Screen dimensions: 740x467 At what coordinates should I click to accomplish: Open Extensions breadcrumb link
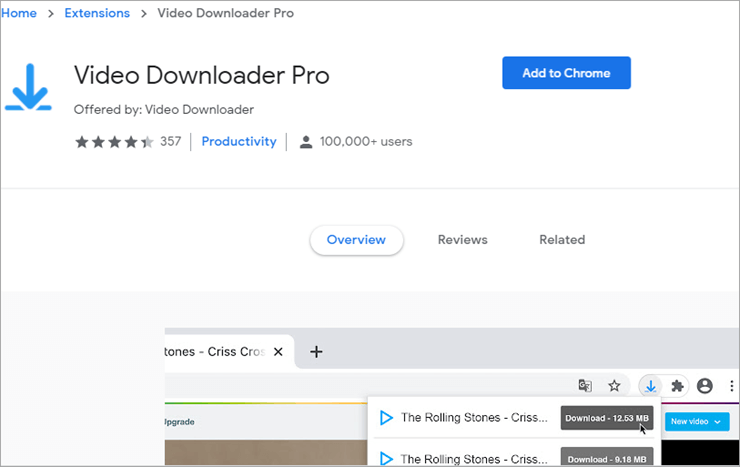(x=97, y=13)
